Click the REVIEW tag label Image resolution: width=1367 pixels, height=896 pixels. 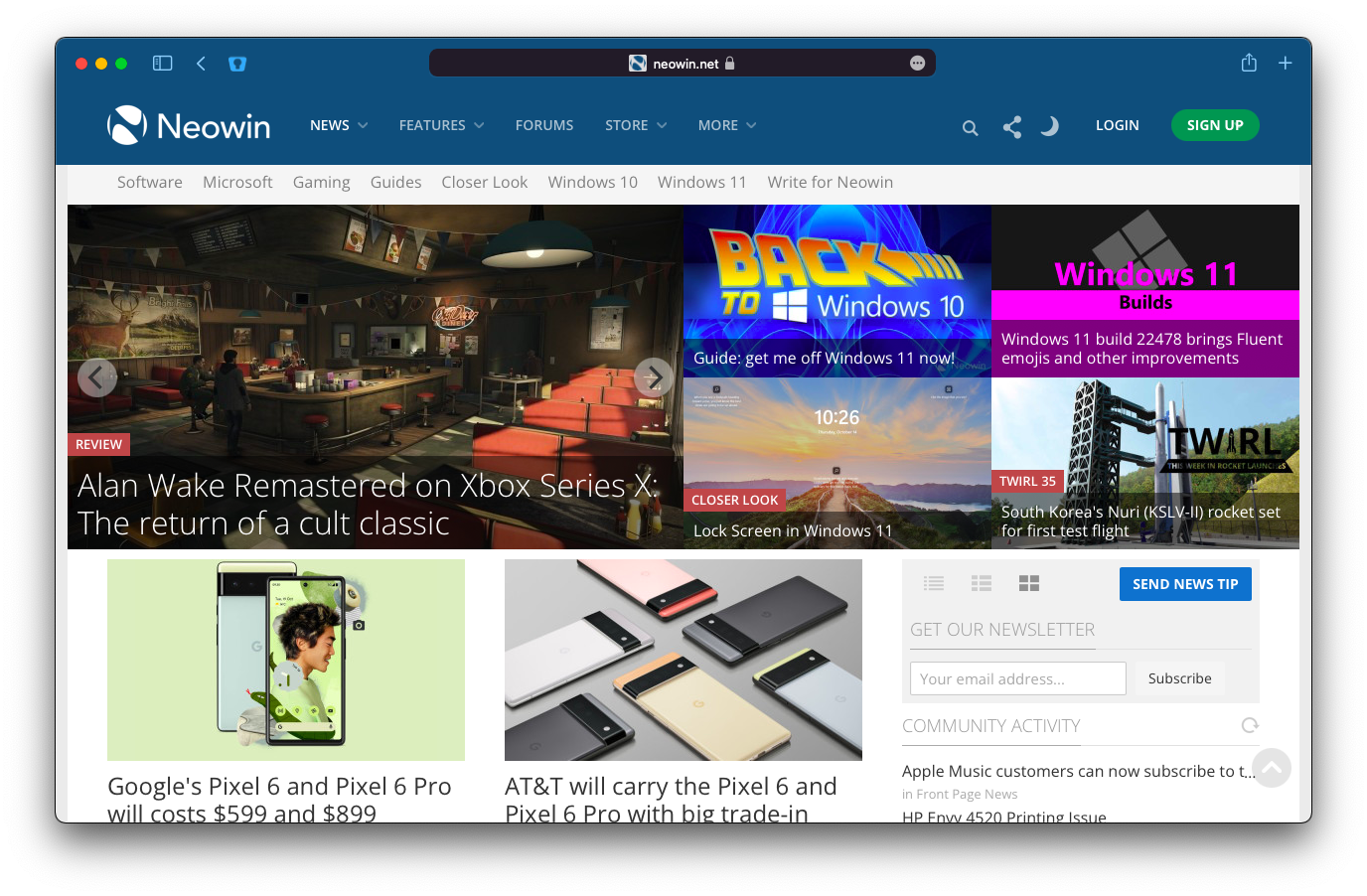click(x=99, y=444)
